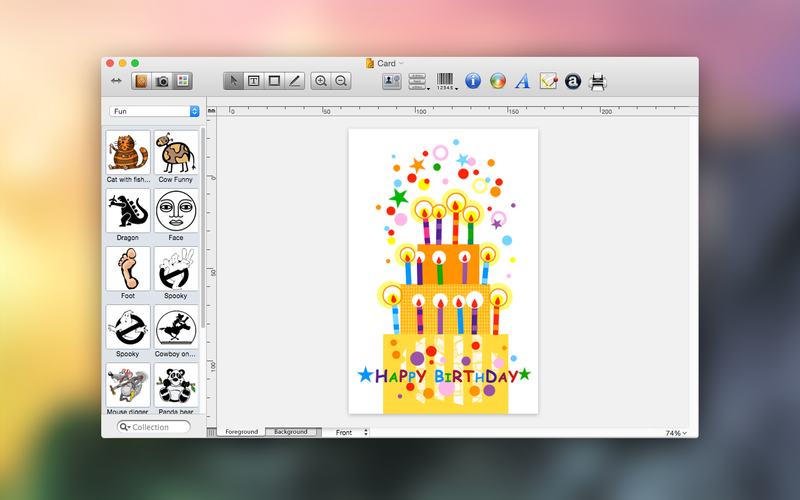Open the Fun category dropdown
Viewport: 800px width, 500px height.
[x=155, y=111]
